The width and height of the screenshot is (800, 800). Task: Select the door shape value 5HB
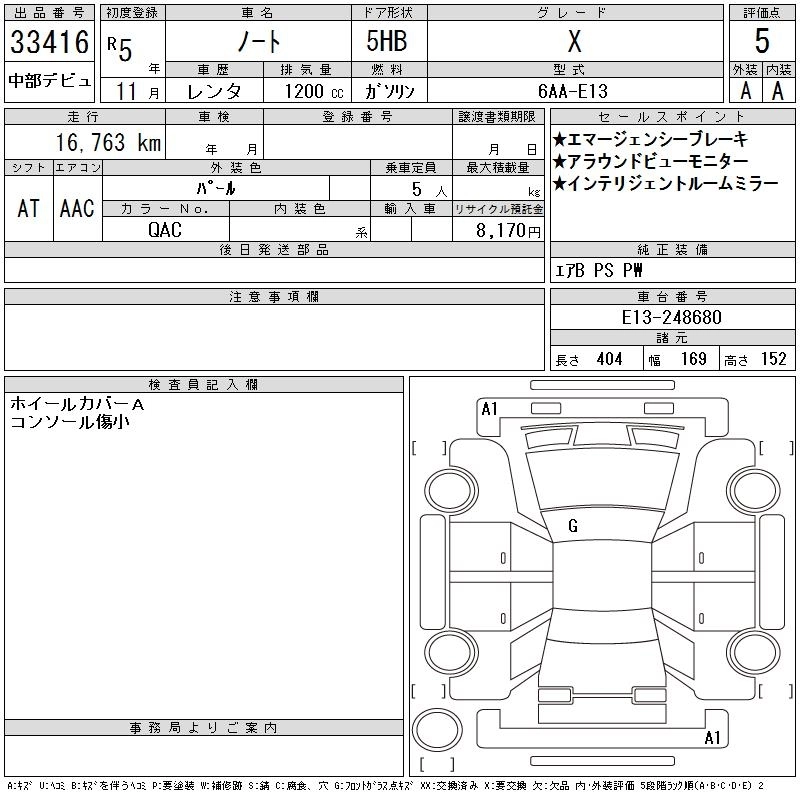[387, 41]
